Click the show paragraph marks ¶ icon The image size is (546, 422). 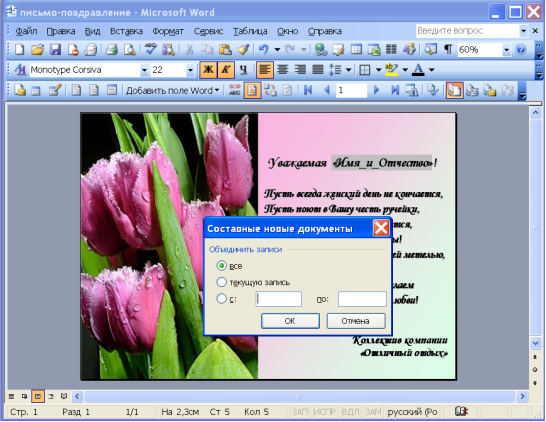click(x=448, y=50)
